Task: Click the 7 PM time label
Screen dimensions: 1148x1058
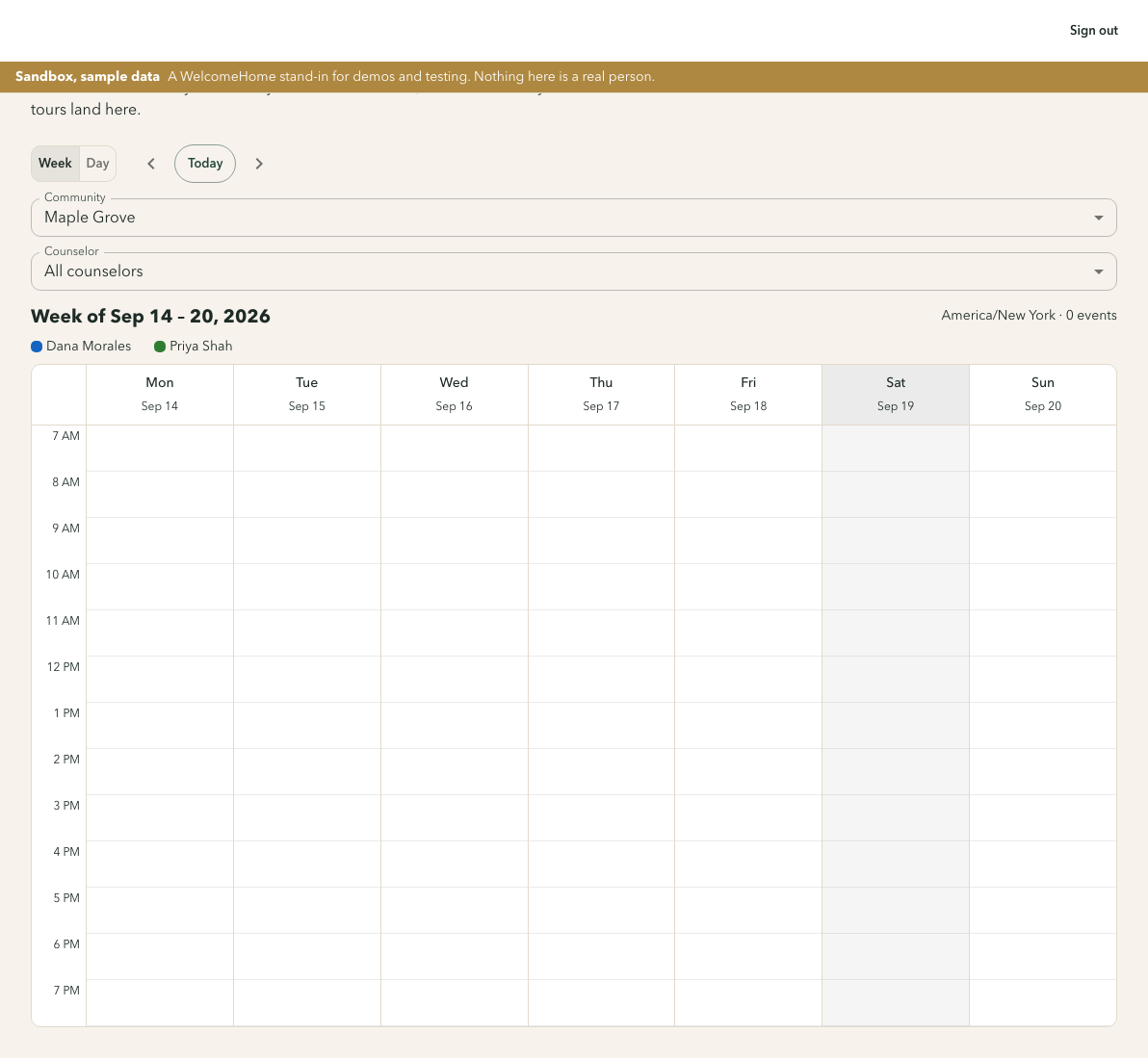Action: pos(66,990)
